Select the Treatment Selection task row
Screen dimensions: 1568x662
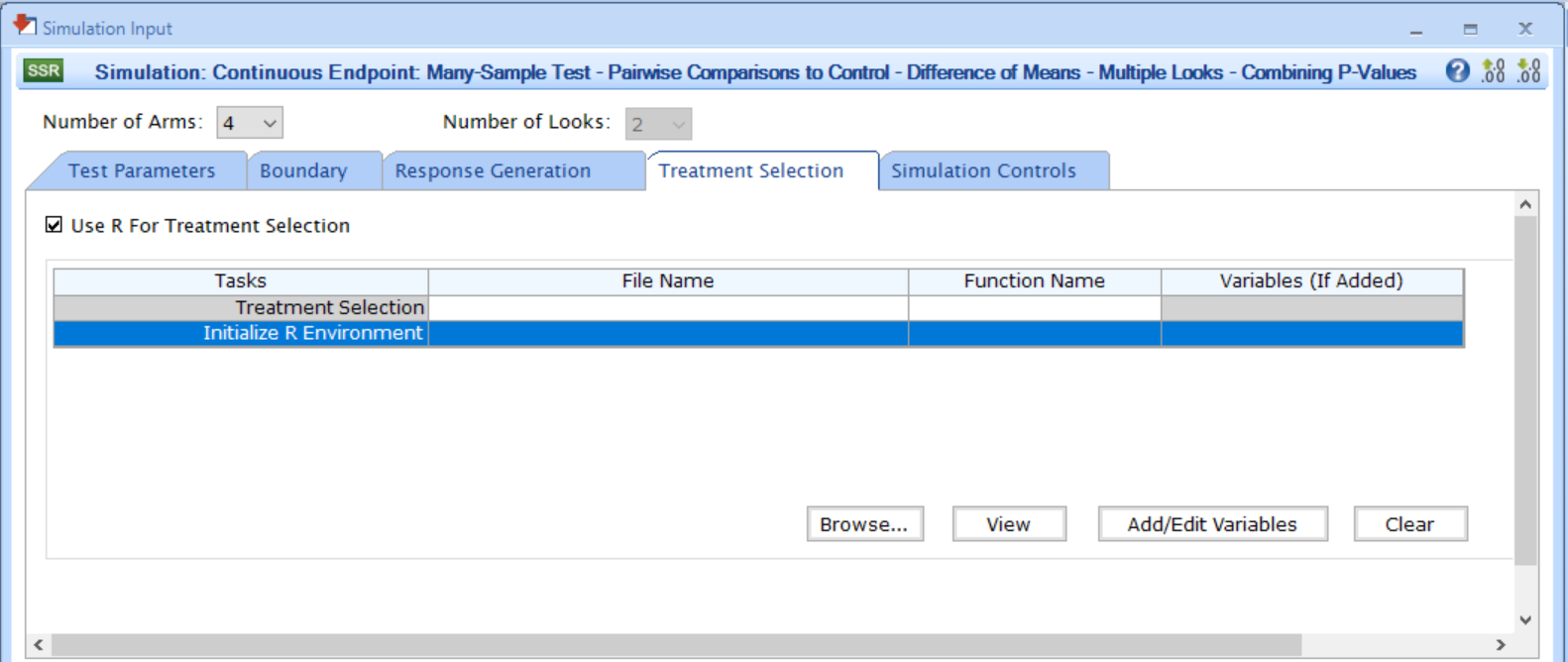point(241,308)
